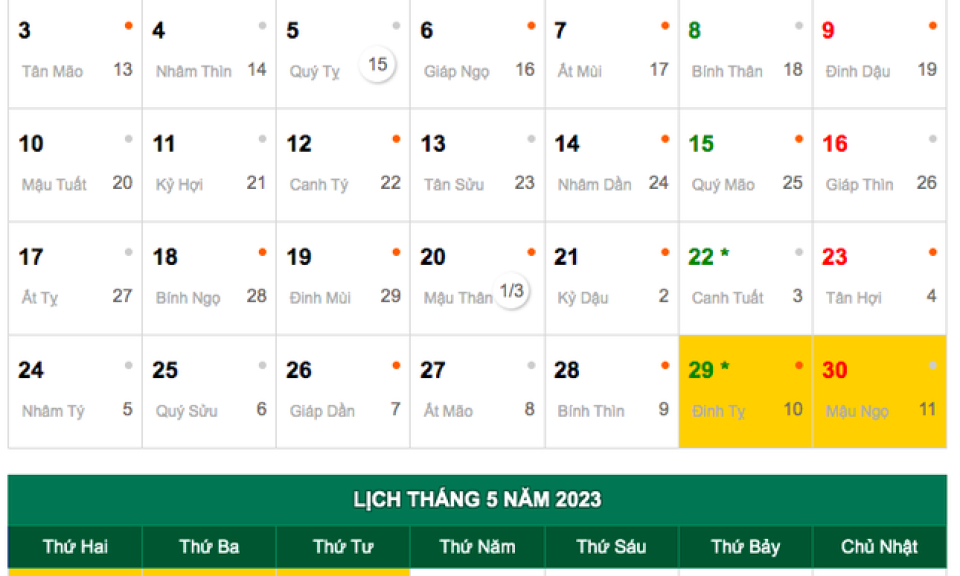Select day 25 Quý Sửu
The width and height of the screenshot is (960, 576).
pos(209,392)
